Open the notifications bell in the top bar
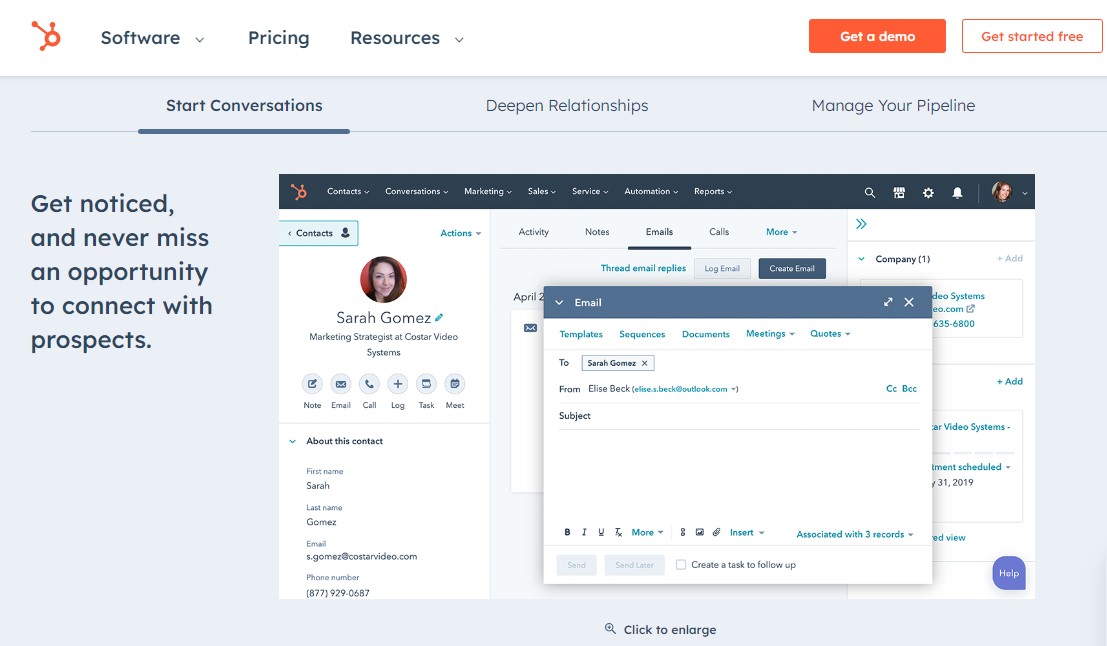The image size is (1107, 646). click(x=957, y=191)
